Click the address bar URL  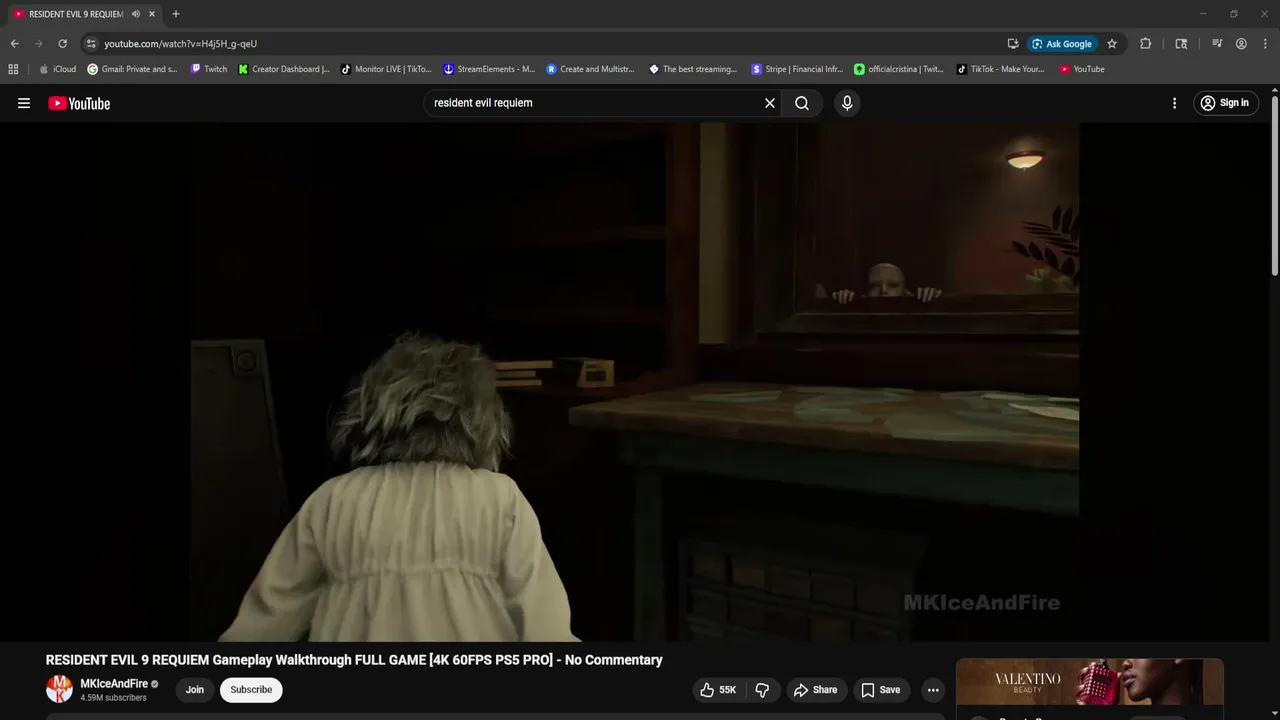tap(181, 44)
